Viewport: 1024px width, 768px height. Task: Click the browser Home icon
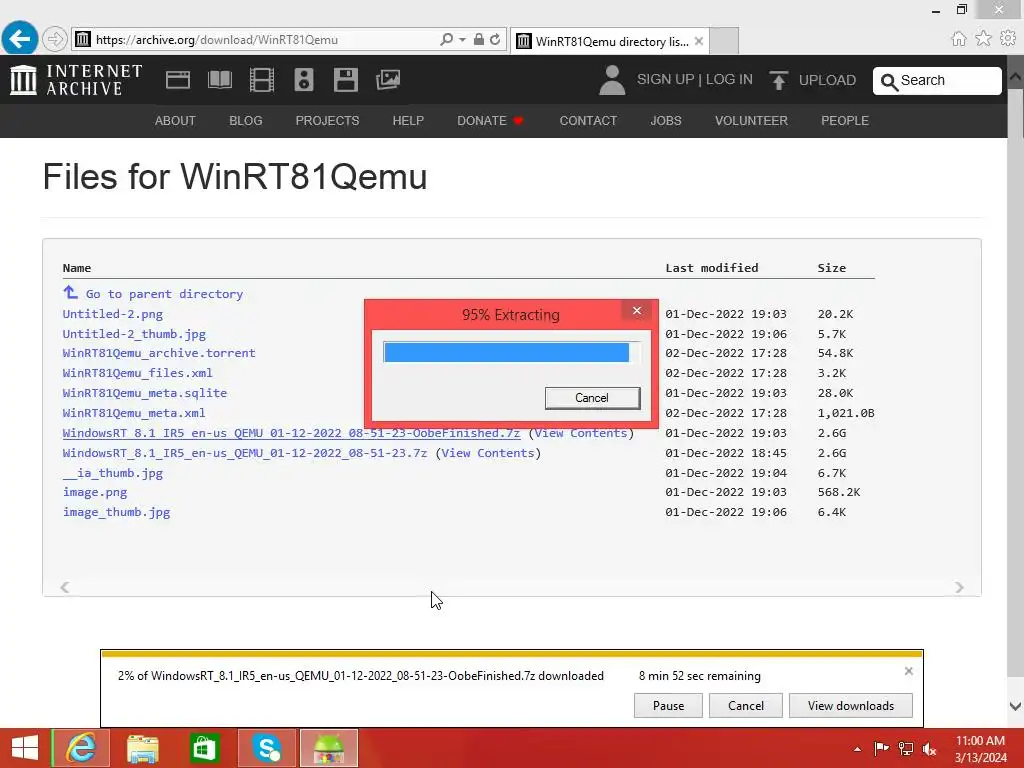tap(958, 39)
